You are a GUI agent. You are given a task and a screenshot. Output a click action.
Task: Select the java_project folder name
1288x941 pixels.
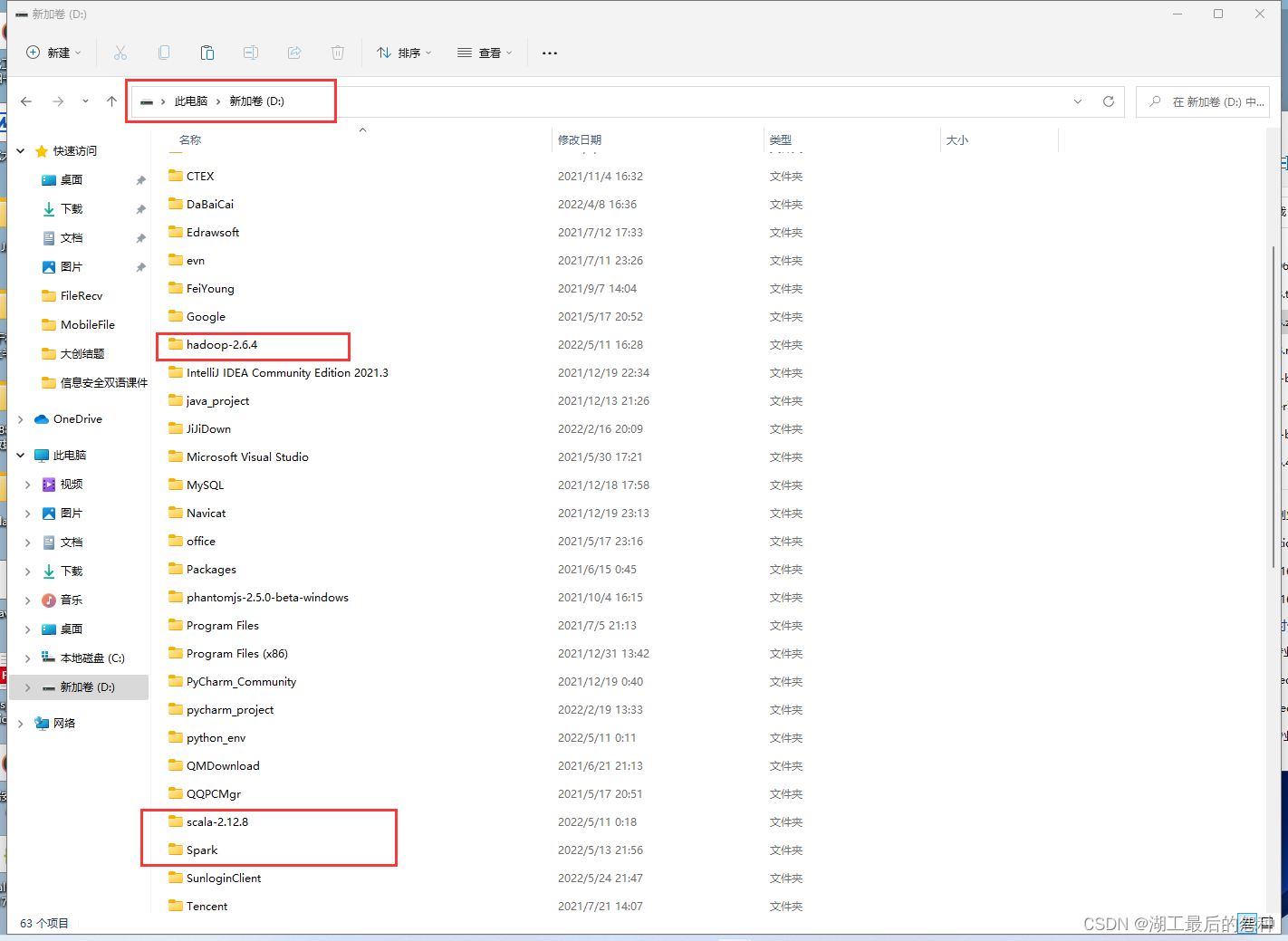click(x=217, y=401)
